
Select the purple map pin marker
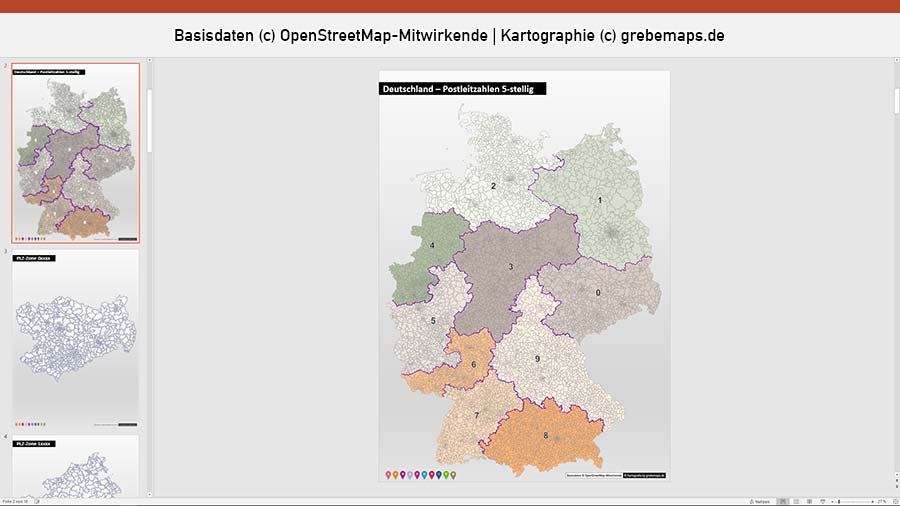click(x=403, y=475)
